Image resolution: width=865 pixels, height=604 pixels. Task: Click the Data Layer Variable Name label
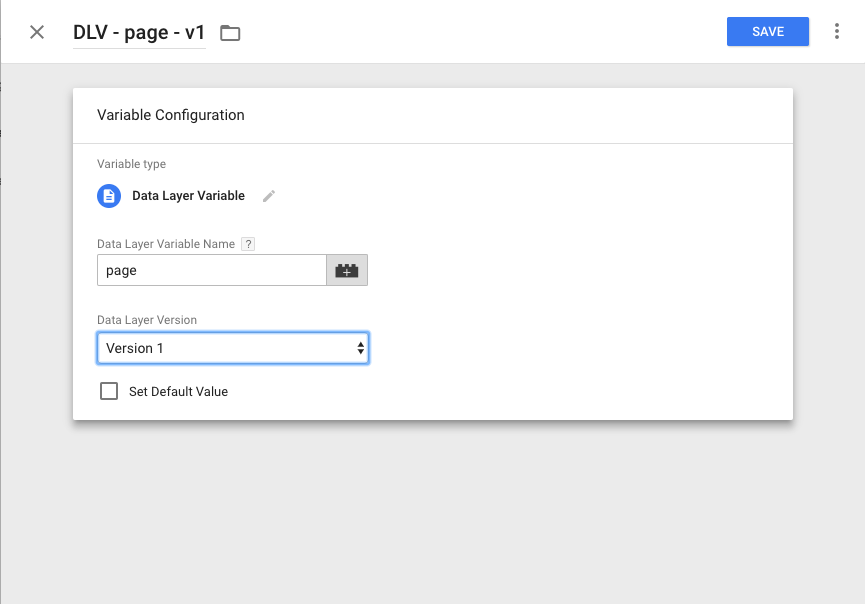pos(165,244)
